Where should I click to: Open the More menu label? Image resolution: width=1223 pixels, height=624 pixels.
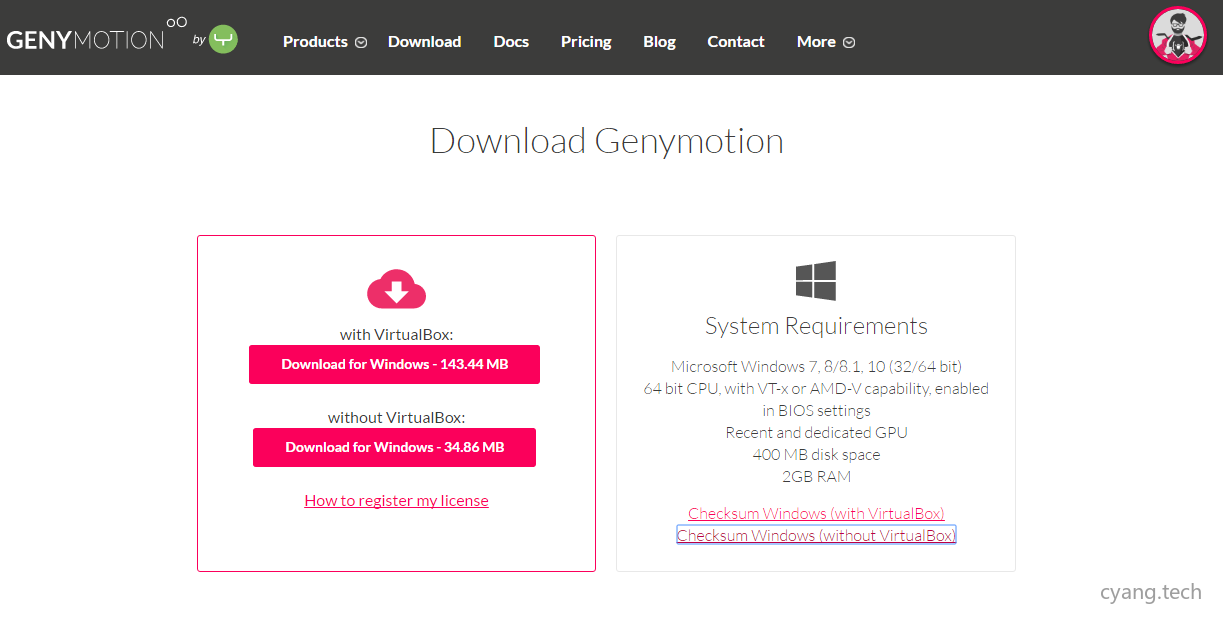(x=816, y=42)
